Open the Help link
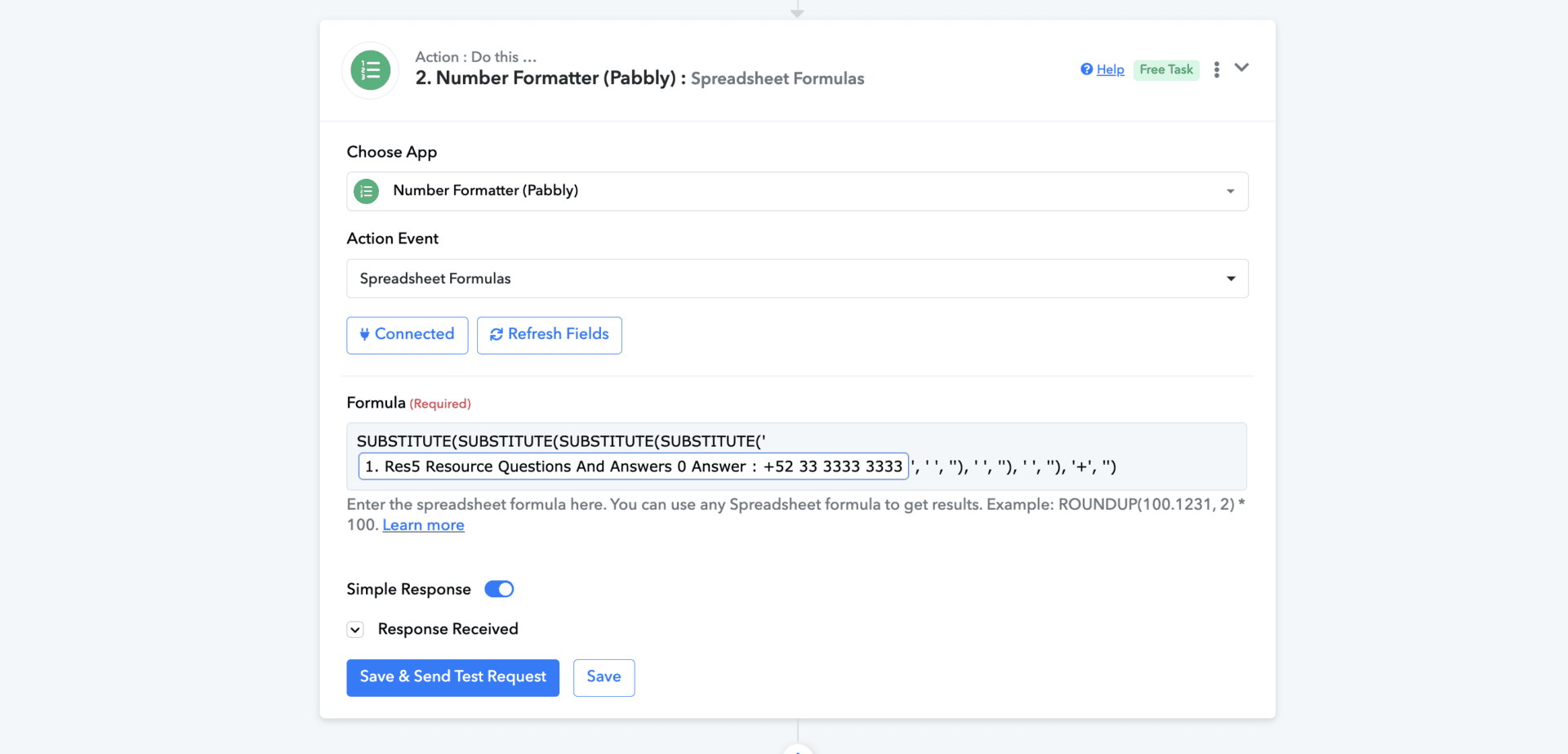Image resolution: width=1568 pixels, height=754 pixels. [x=1110, y=69]
